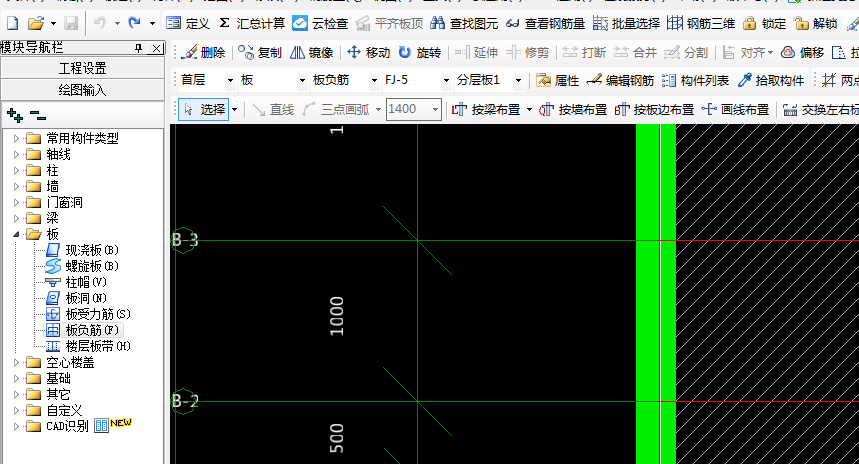Open the 属性 properties panel
This screenshot has height=464, width=859.
tap(557, 81)
